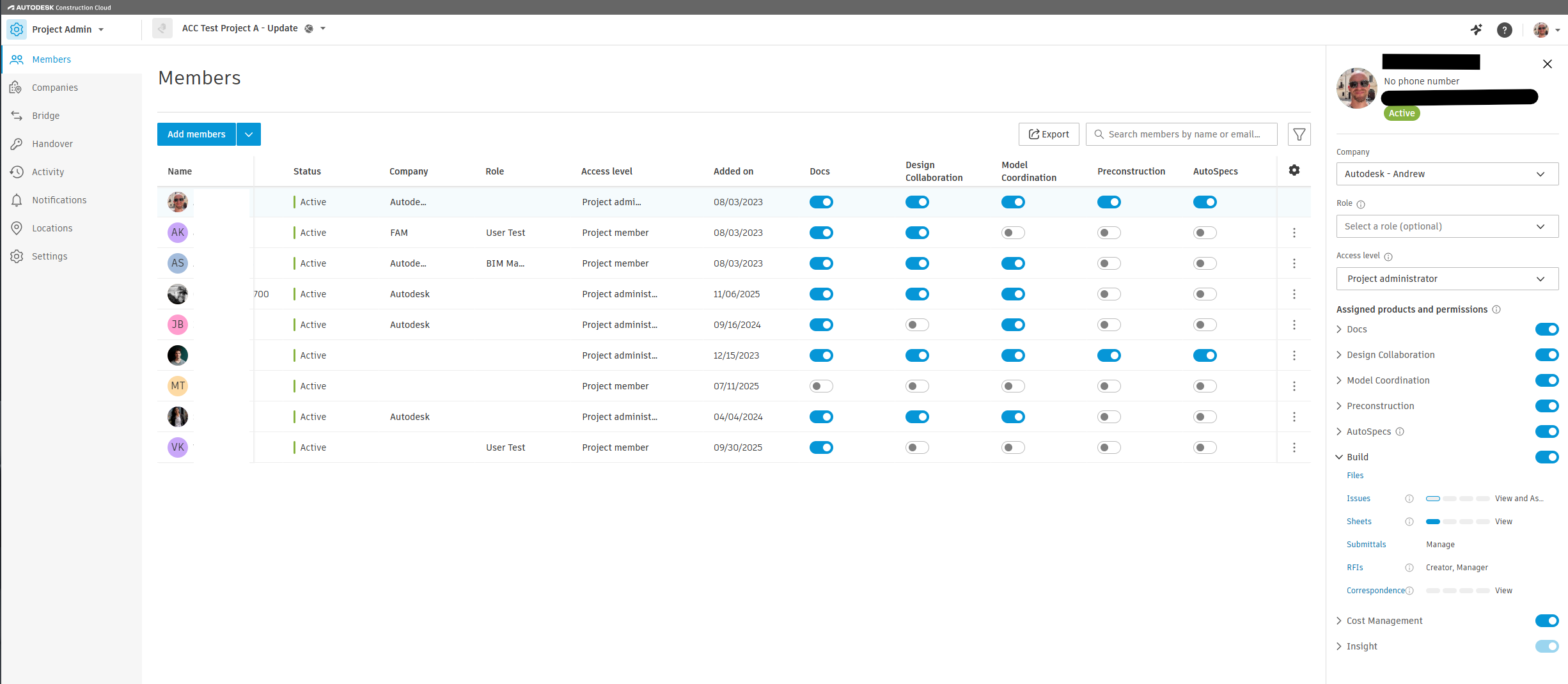The height and width of the screenshot is (684, 1568).
Task: Click the info icon next to Access level
Action: (1388, 256)
